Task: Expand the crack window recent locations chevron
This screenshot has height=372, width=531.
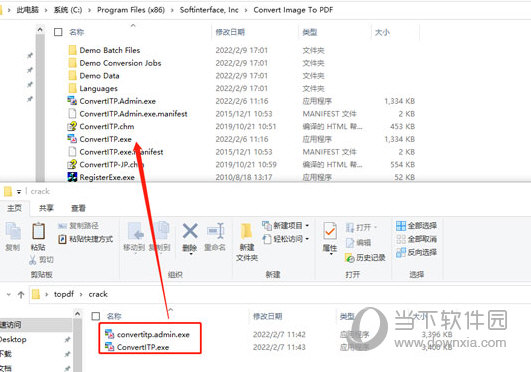Action: (8, 294)
